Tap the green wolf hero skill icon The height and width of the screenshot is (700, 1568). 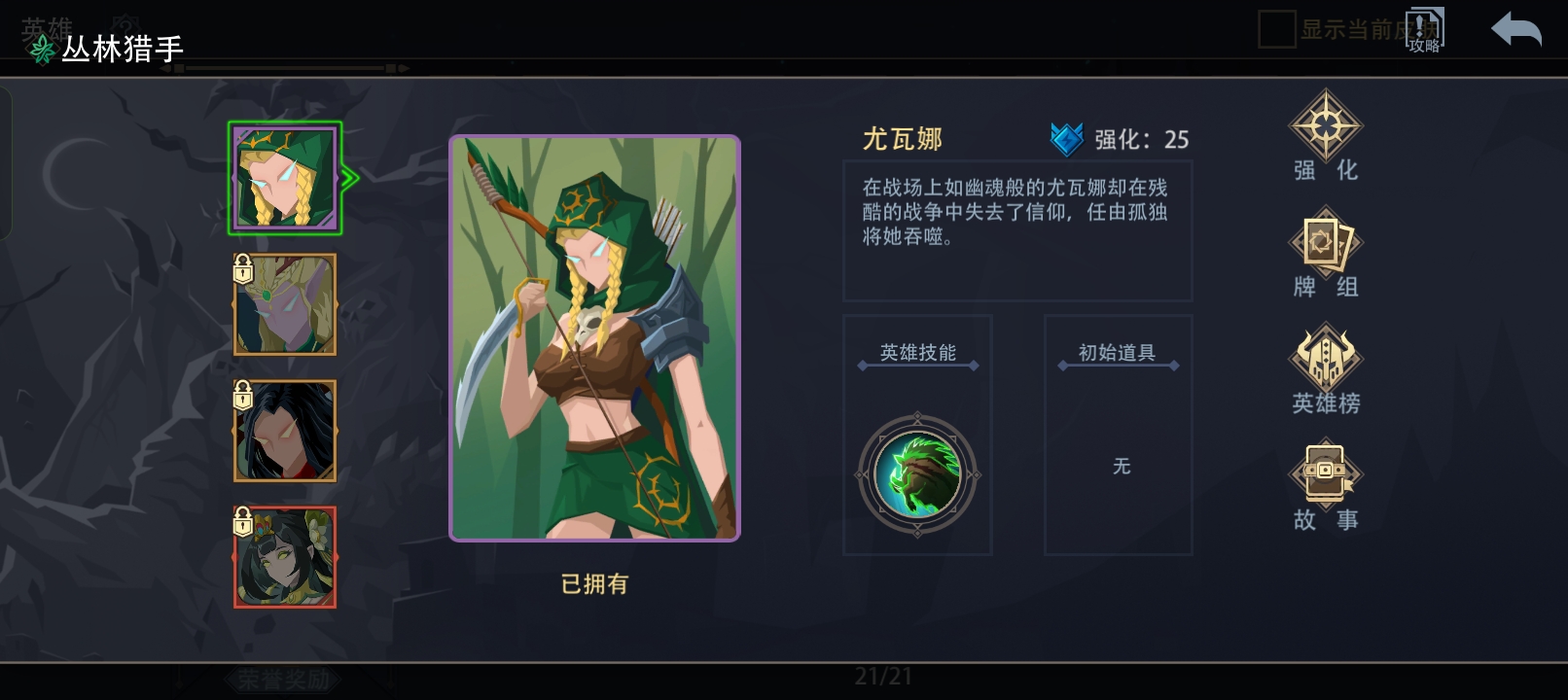tap(917, 474)
